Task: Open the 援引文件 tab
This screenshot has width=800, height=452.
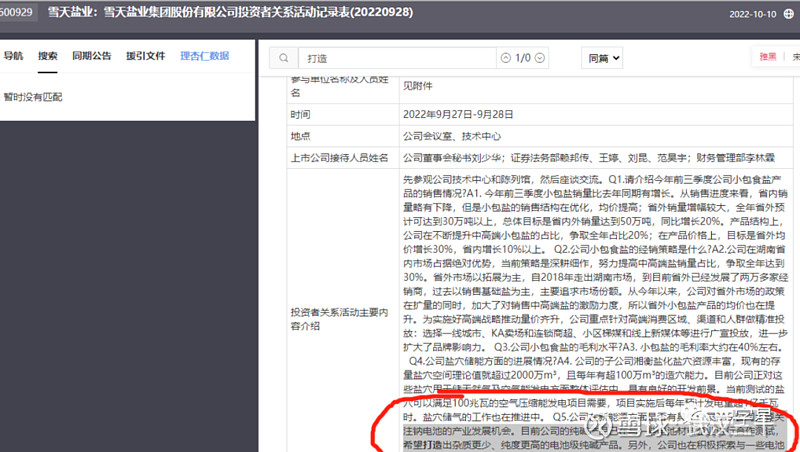Action: 146,56
